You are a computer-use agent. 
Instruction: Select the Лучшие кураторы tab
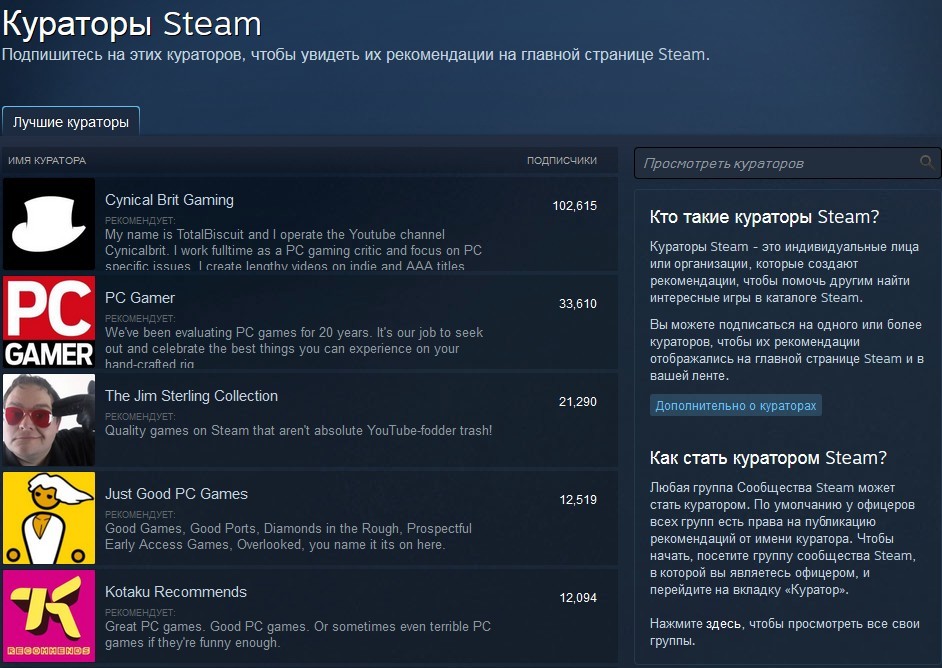(x=71, y=122)
